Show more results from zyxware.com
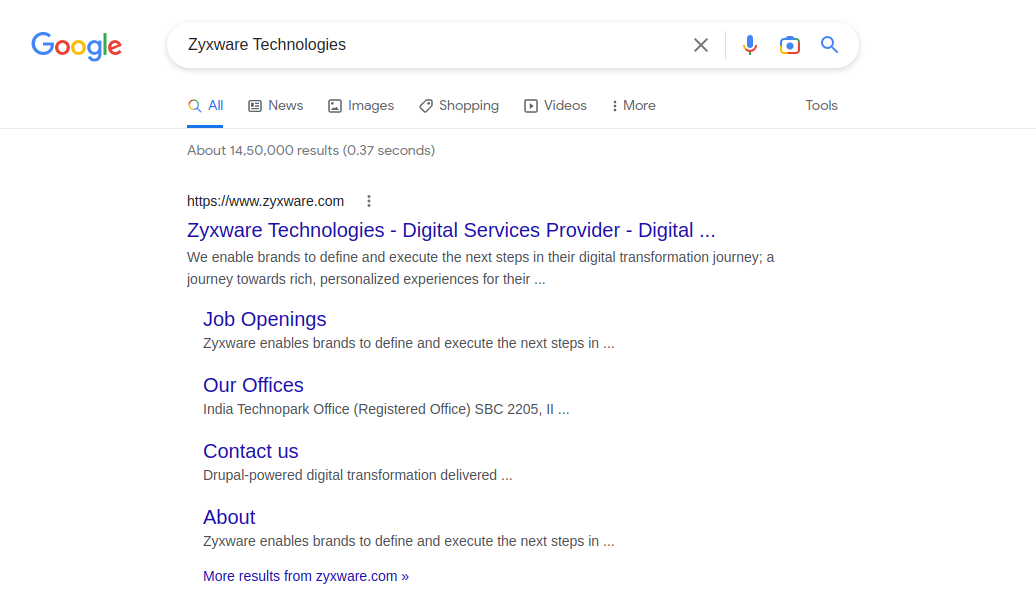 (x=305, y=576)
